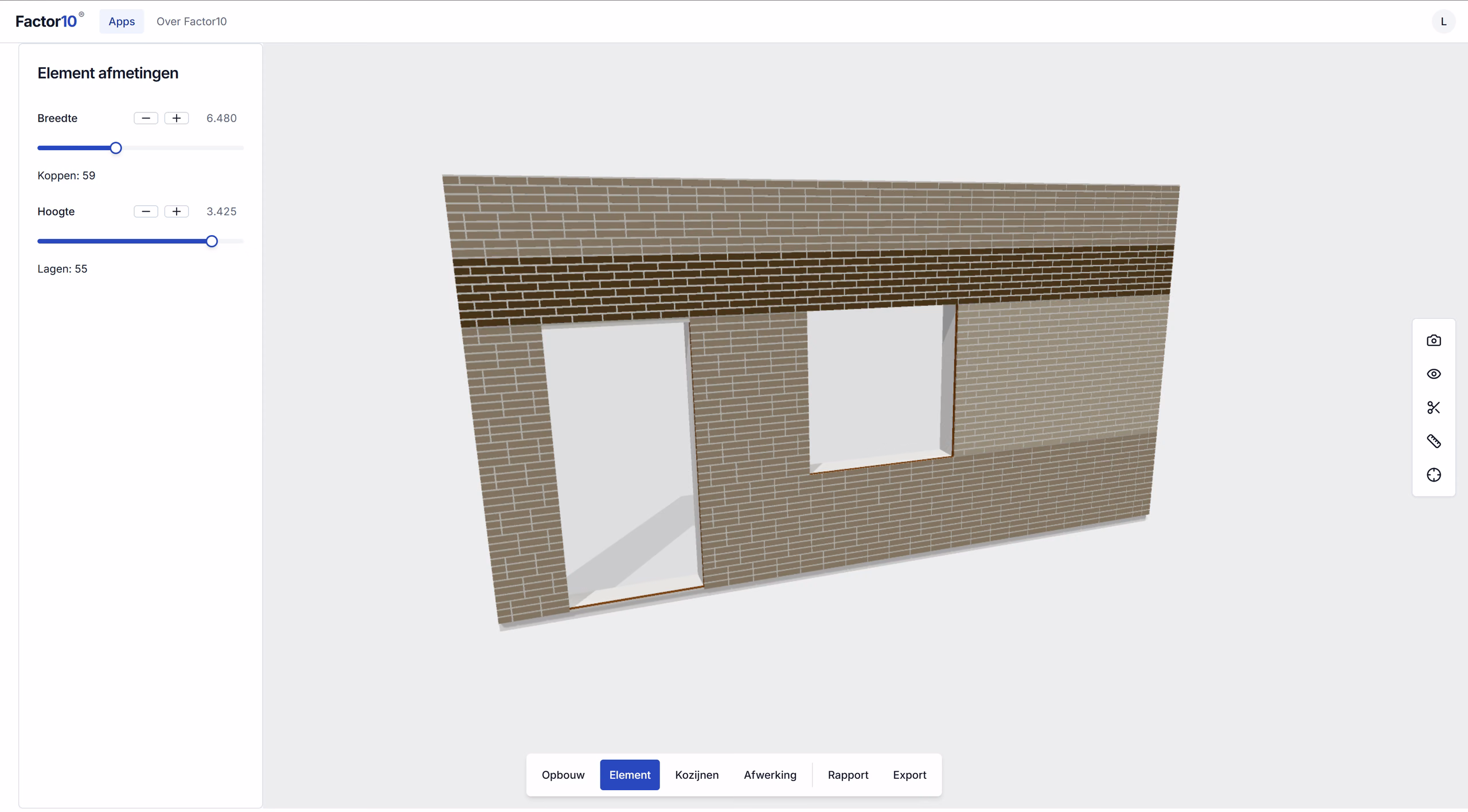Viewport: 1468px width, 812px height.
Task: Click the camera screenshot icon
Action: (1434, 341)
